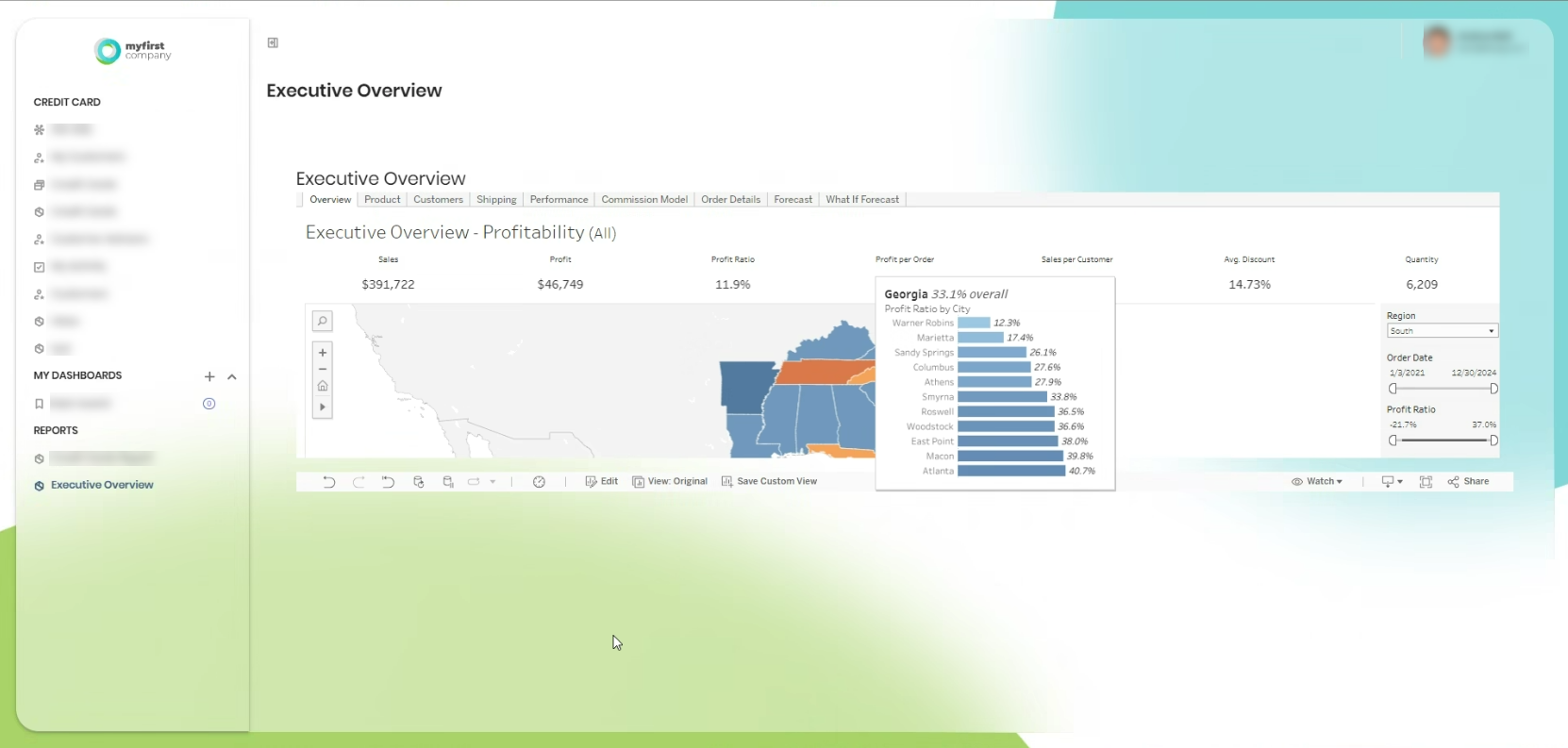This screenshot has width=1568, height=748.
Task: Click View: Original in the toolbar
Action: click(x=670, y=481)
